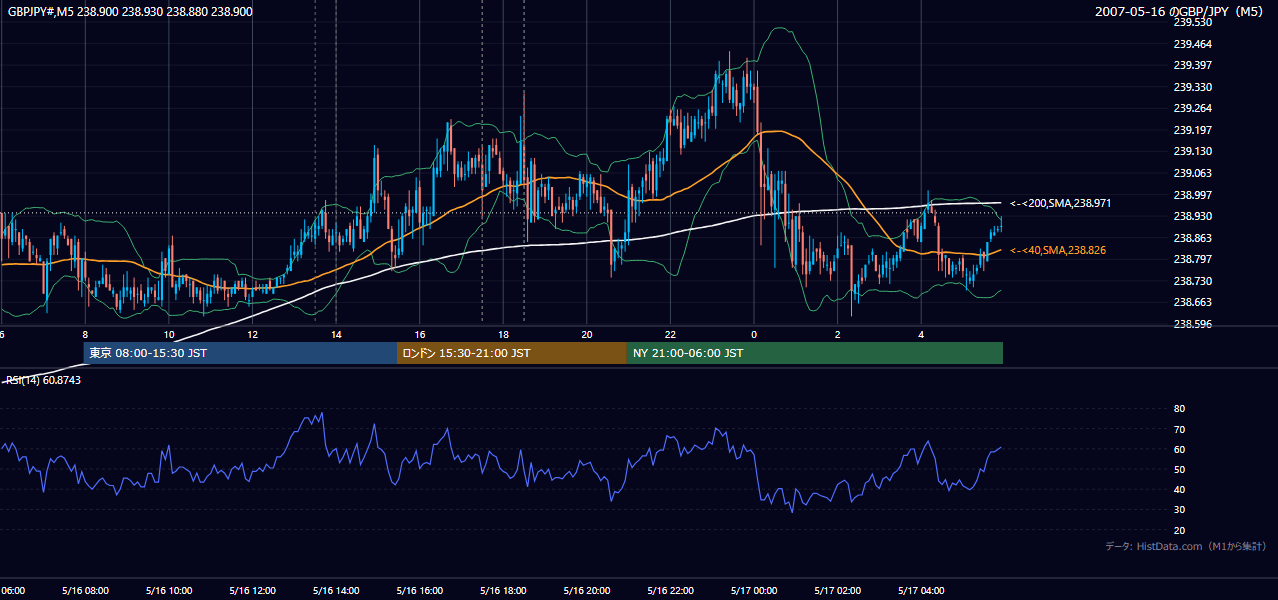The image size is (1278, 600).
Task: Click RSI scale value 20
Action: (x=1179, y=530)
